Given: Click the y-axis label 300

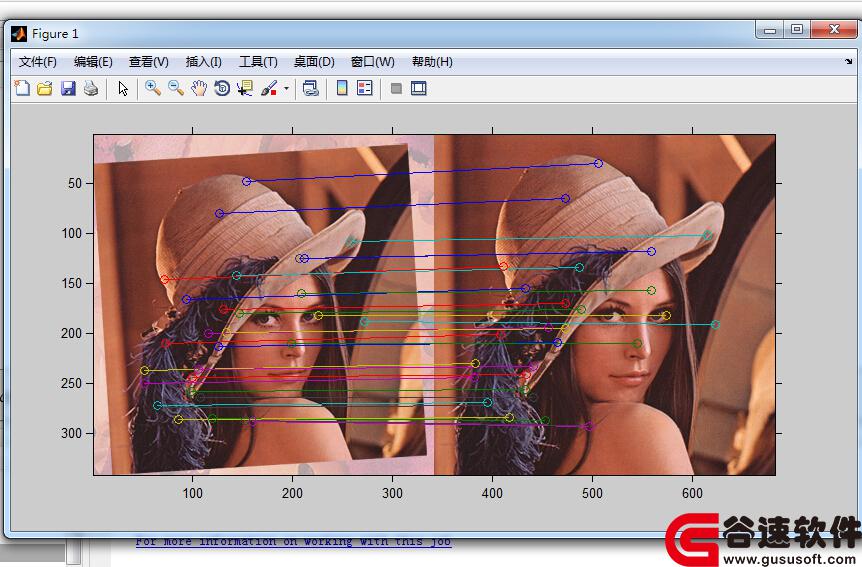Looking at the screenshot, I should (71, 433).
